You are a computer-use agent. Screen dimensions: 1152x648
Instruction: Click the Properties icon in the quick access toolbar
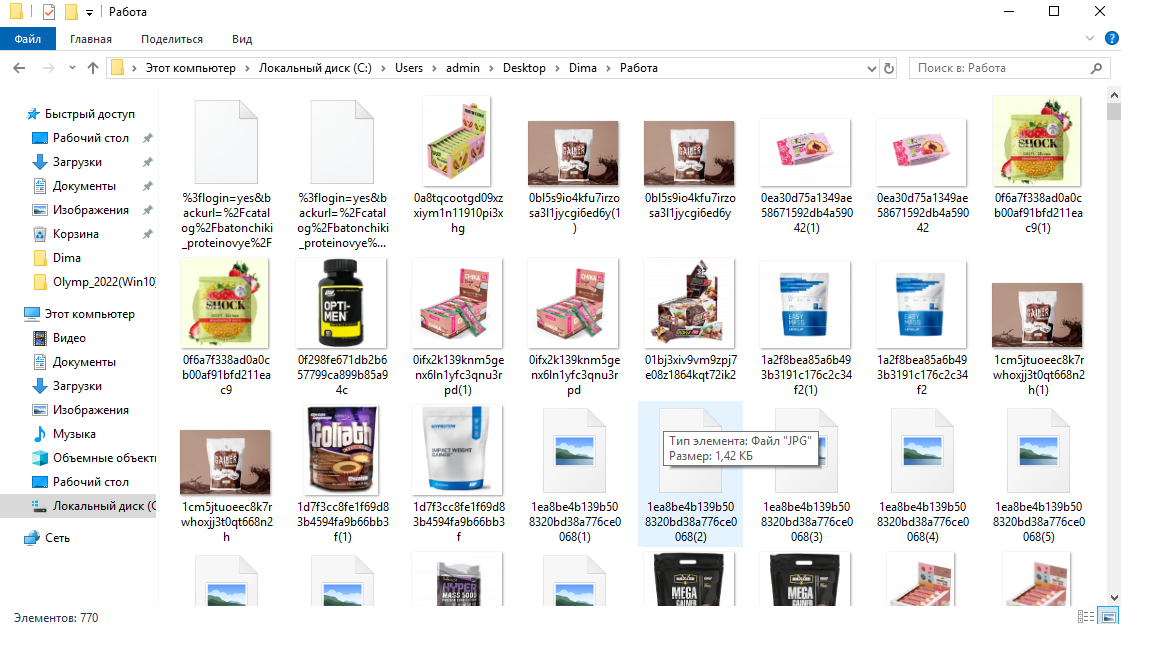tap(48, 12)
